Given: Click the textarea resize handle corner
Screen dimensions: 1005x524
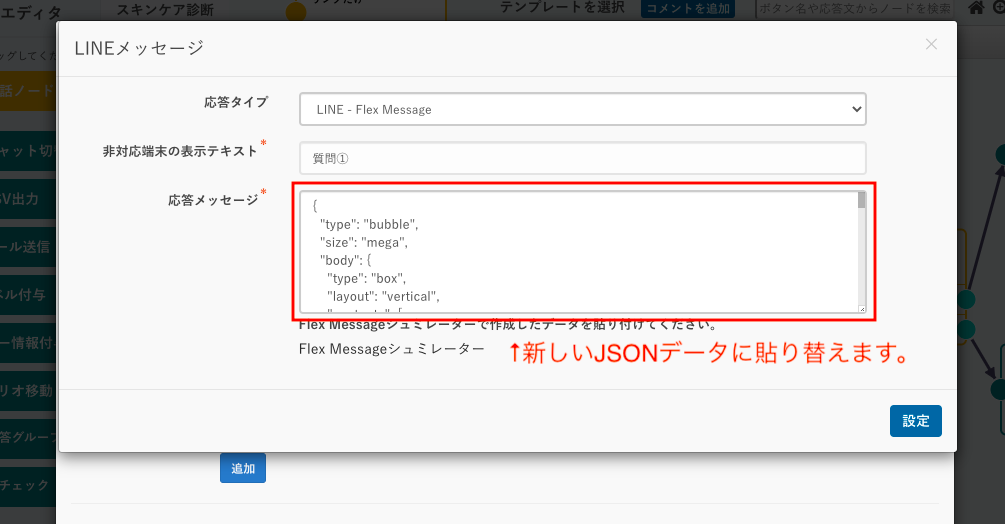Looking at the screenshot, I should tap(861, 309).
